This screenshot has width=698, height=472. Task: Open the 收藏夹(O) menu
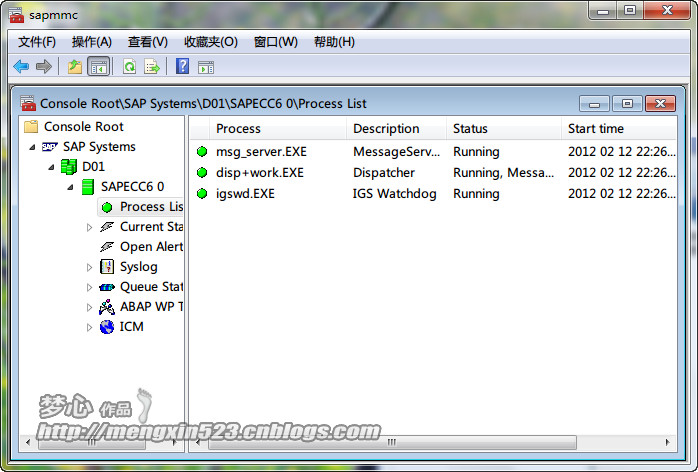[211, 42]
